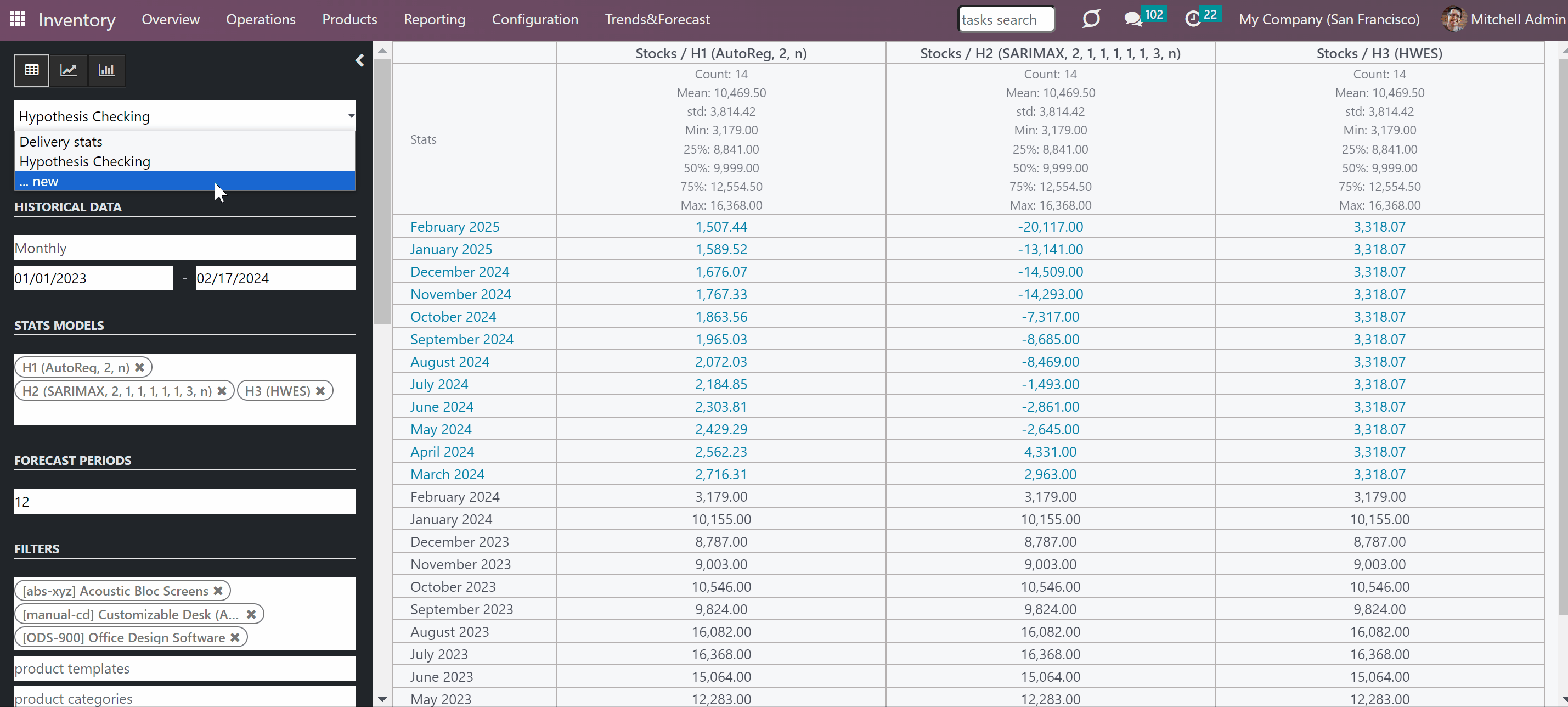1568x707 pixels.
Task: Switch to line chart view icon
Action: coord(69,70)
